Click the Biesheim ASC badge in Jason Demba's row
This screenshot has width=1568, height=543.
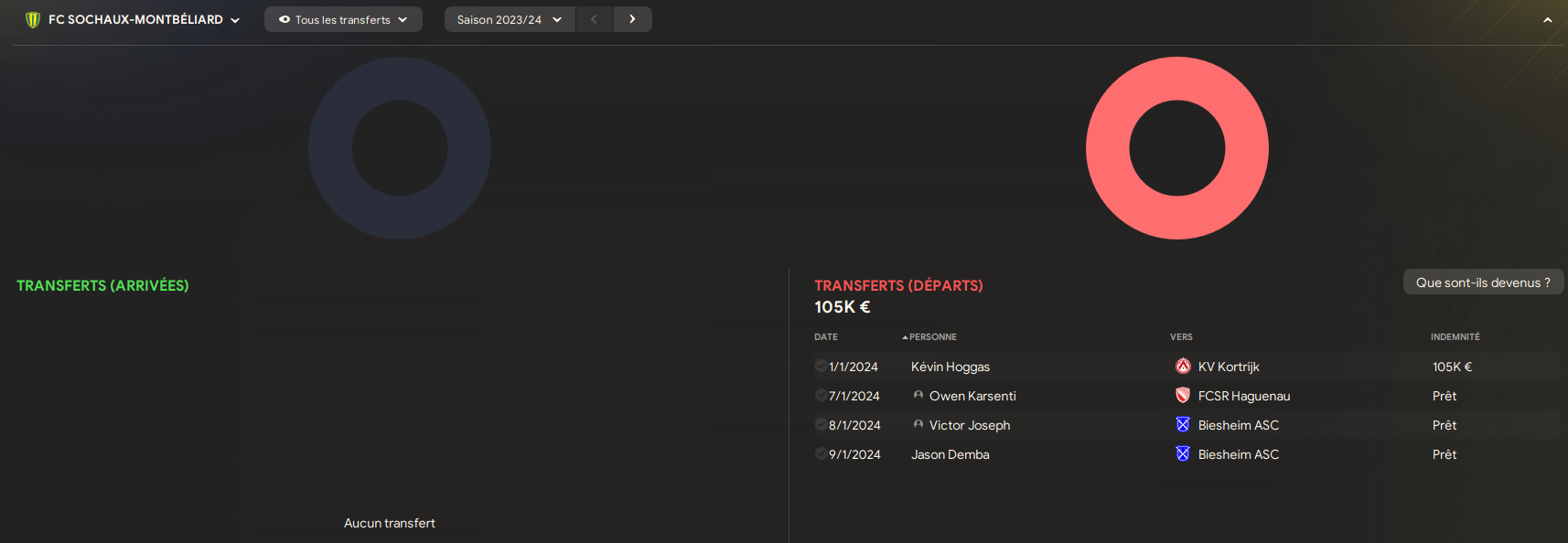pyautogui.click(x=1183, y=454)
